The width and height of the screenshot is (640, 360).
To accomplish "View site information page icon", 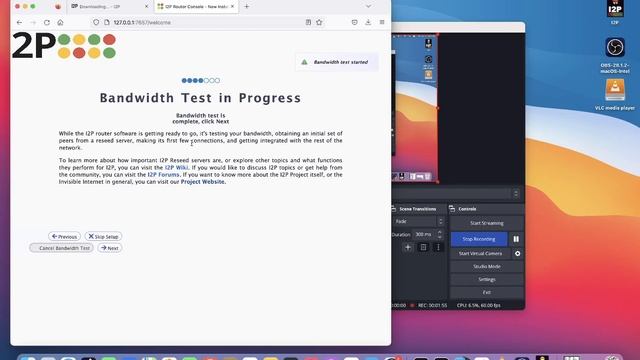I will pos(107,22).
